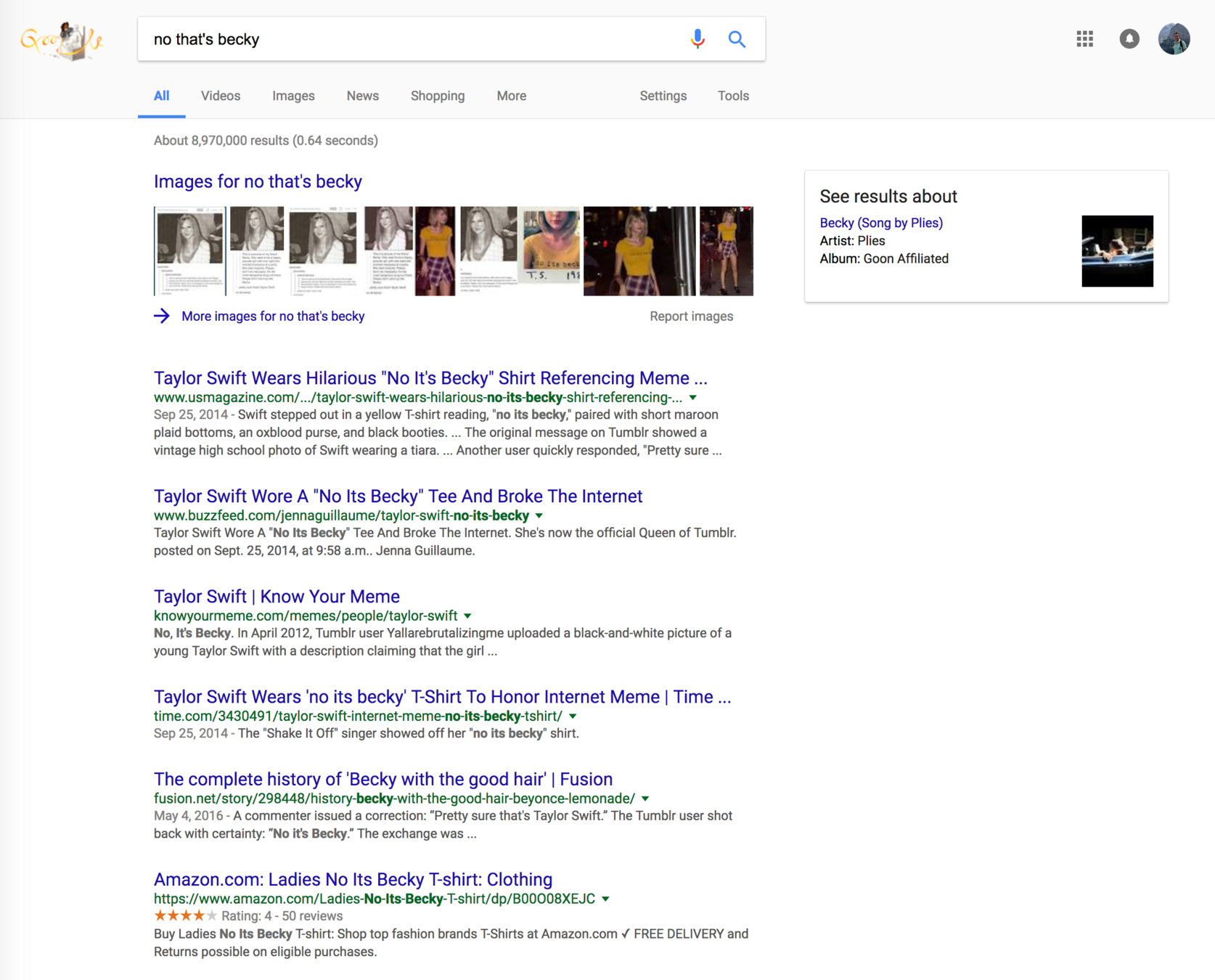Expand the fusion.net URL dropdown arrow
Screen dimensions: 1215x980
click(645, 799)
